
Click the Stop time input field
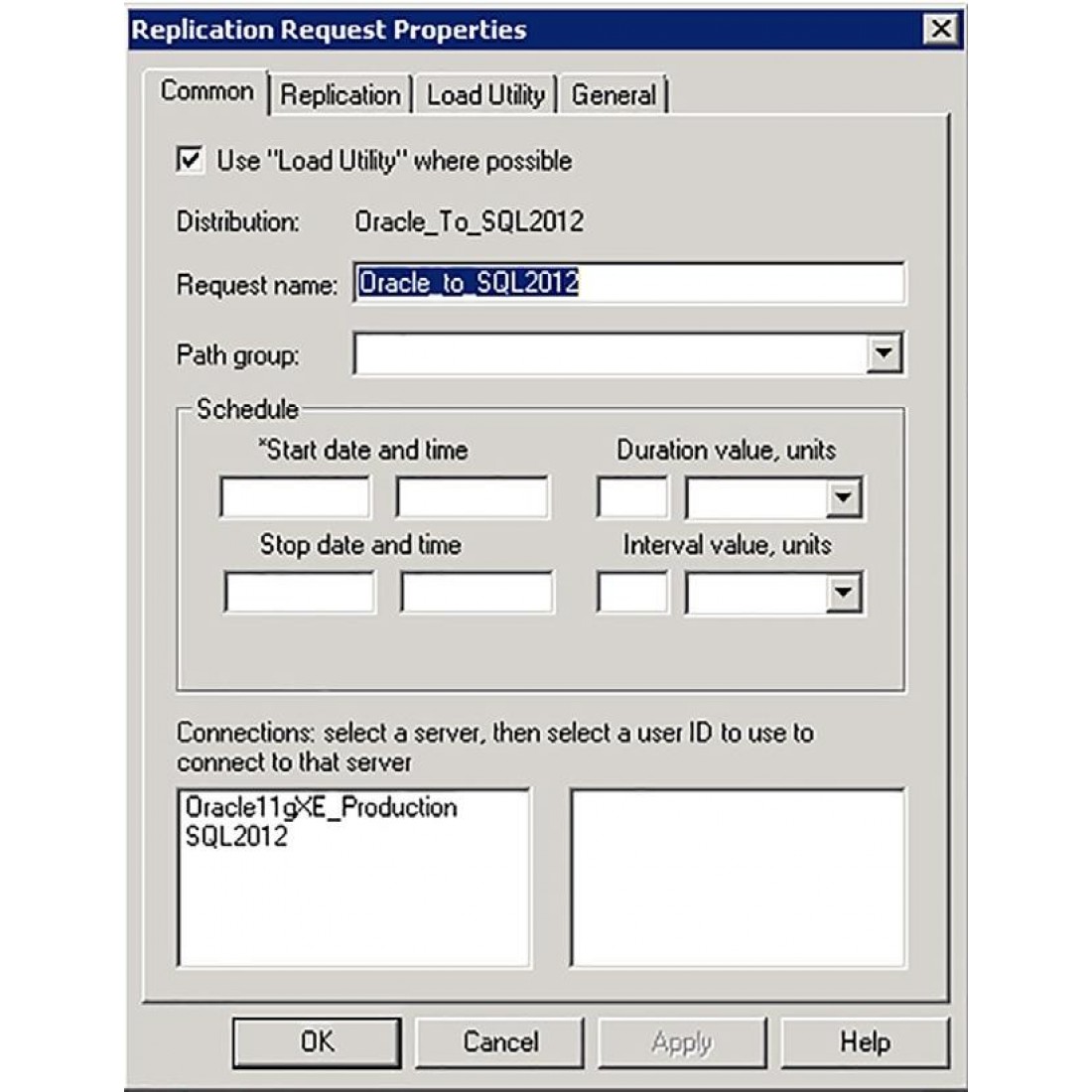(477, 594)
